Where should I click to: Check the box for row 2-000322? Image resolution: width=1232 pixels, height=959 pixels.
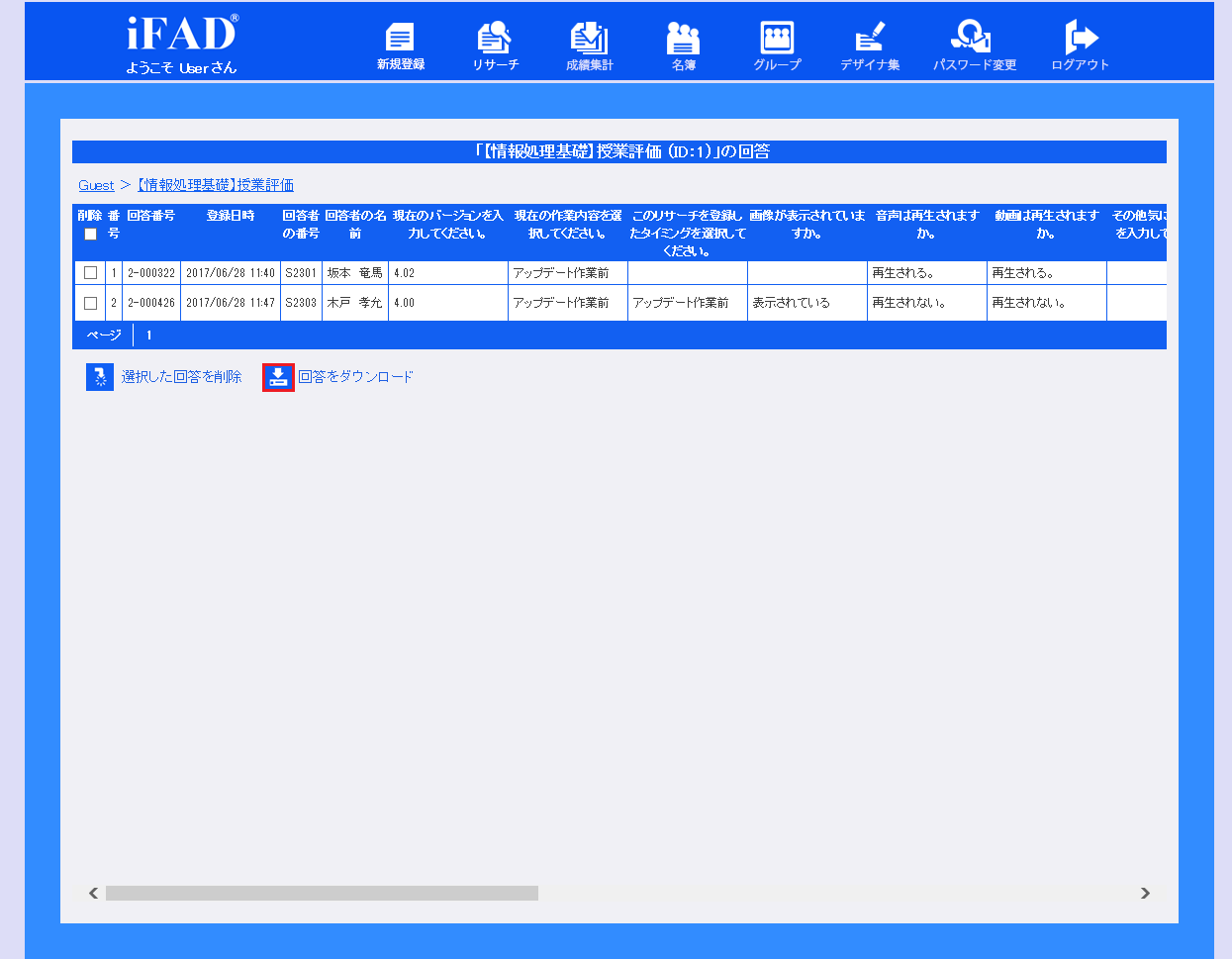pyautogui.click(x=90, y=273)
